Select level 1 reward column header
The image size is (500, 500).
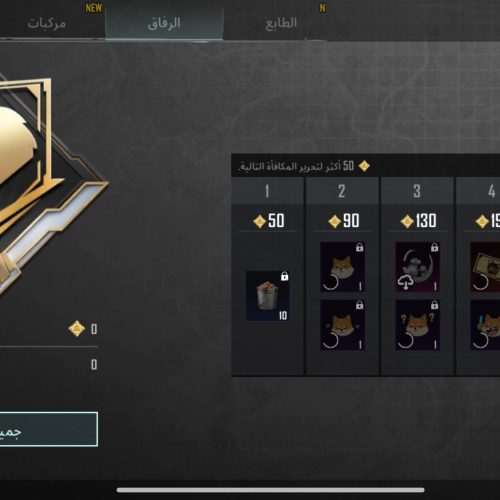point(267,191)
